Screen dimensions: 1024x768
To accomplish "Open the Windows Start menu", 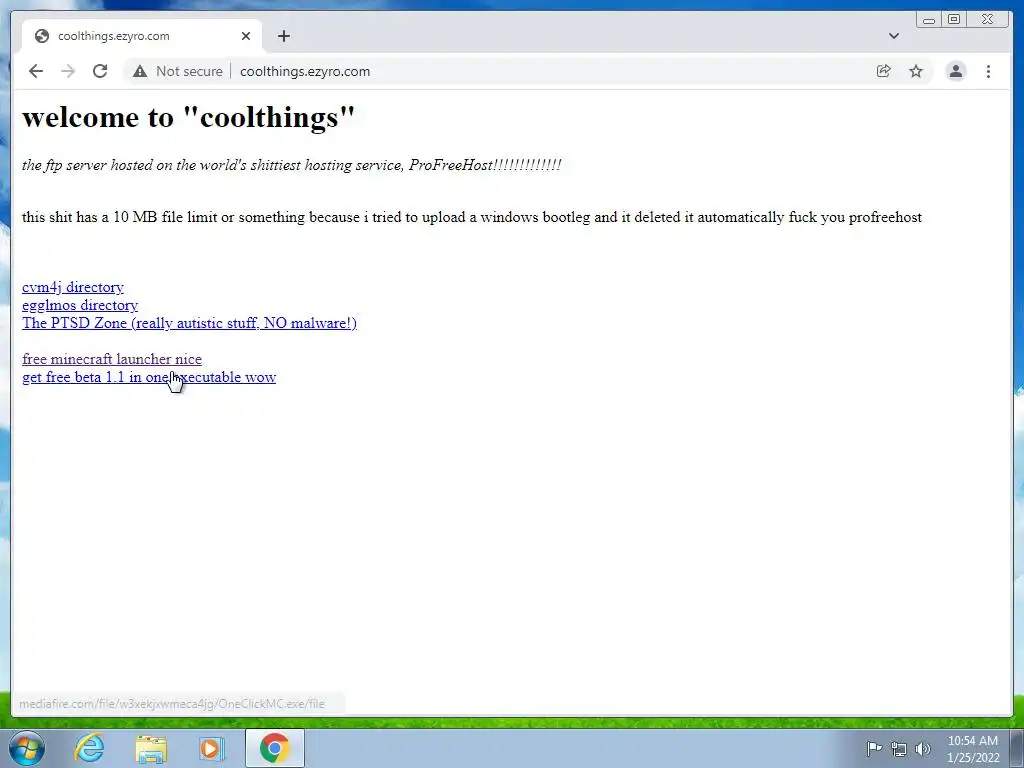I will pyautogui.click(x=26, y=748).
